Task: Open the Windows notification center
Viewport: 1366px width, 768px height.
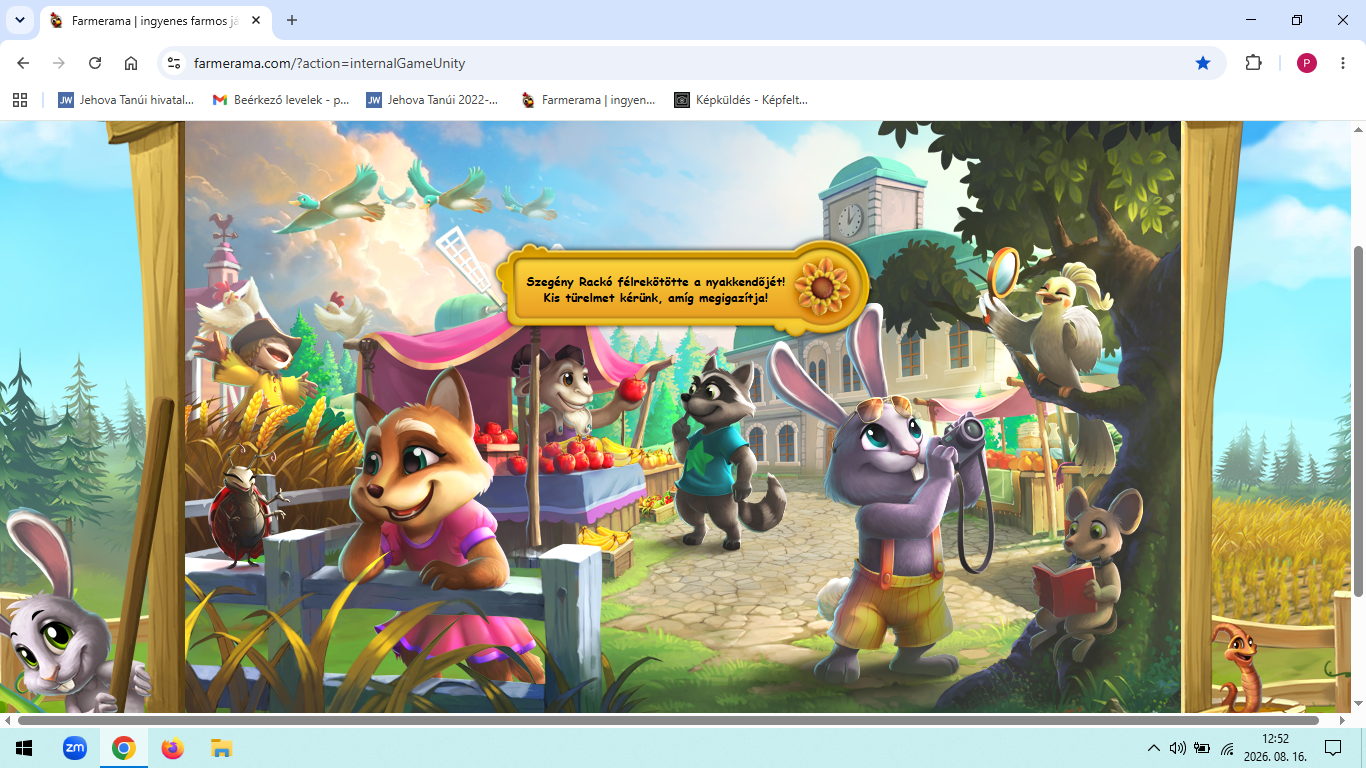Action: pos(1332,748)
